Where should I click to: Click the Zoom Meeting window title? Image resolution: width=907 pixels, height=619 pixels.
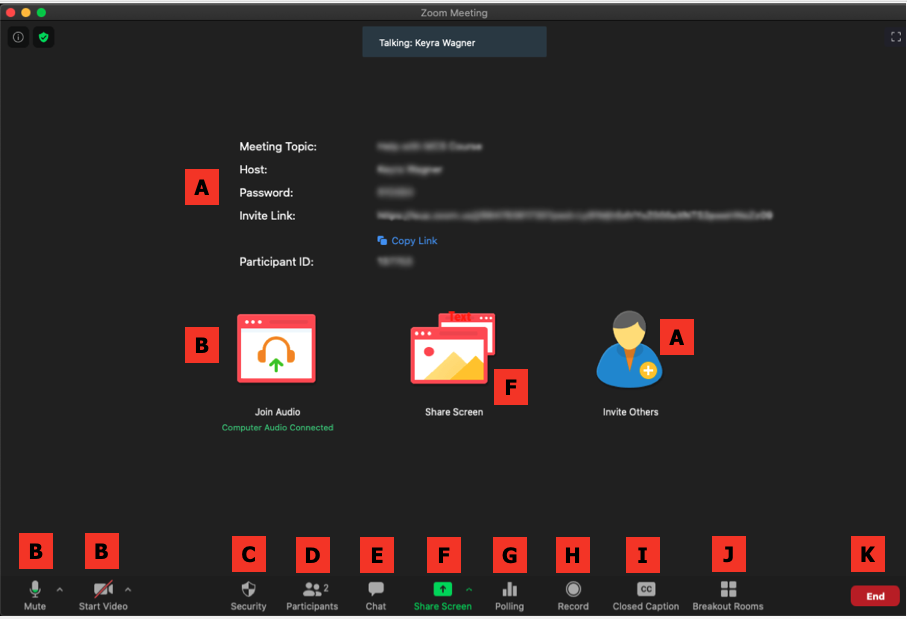pos(454,13)
